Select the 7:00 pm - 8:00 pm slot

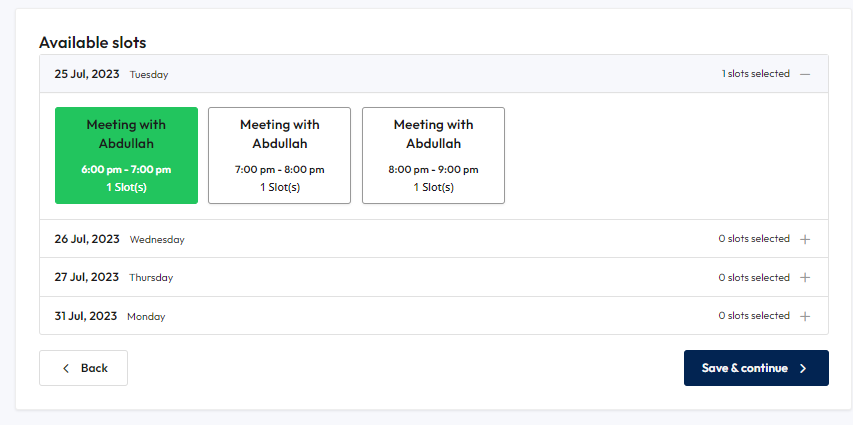pyautogui.click(x=280, y=156)
